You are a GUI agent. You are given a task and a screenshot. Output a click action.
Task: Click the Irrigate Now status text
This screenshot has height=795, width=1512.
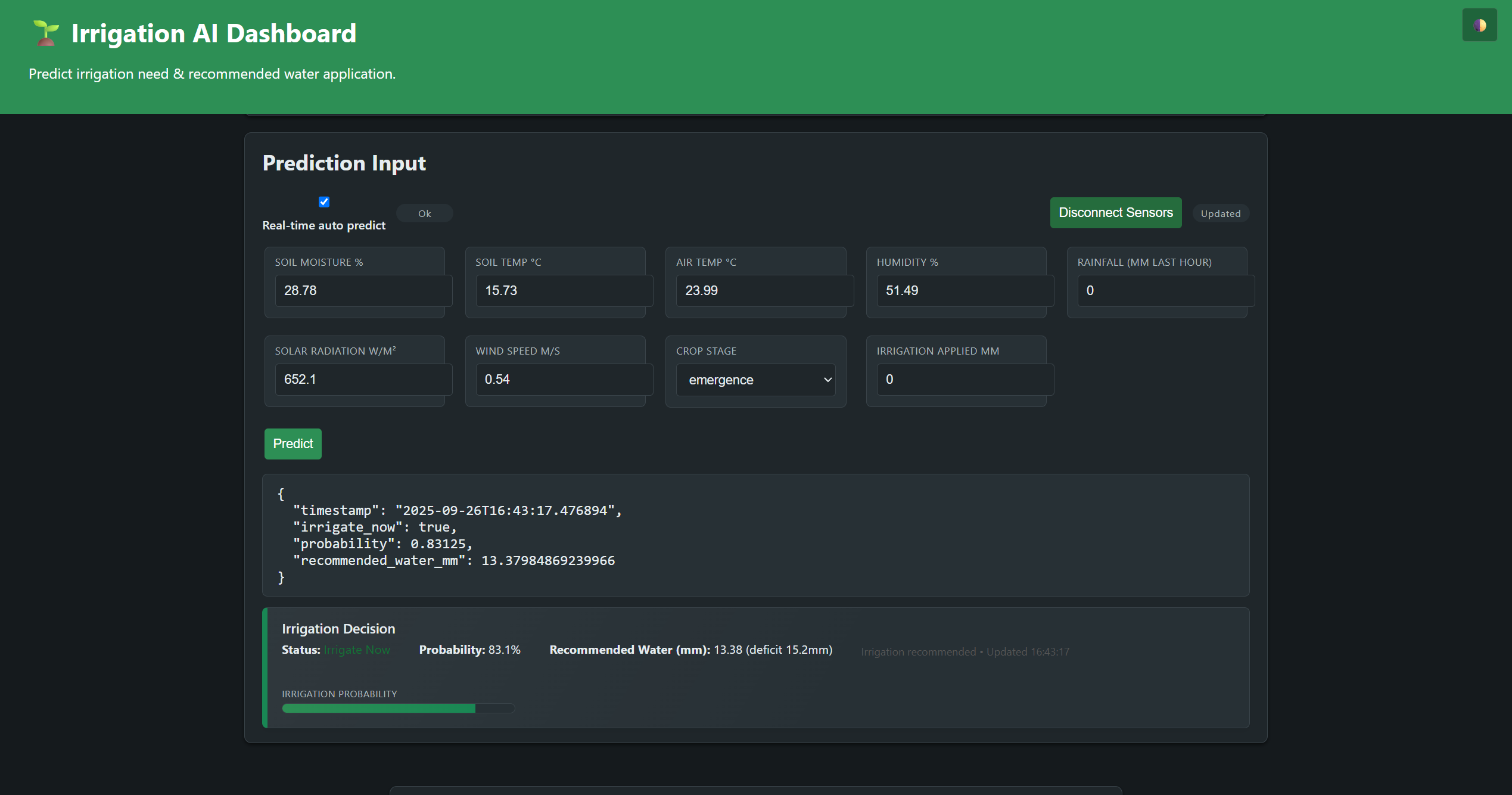357,650
